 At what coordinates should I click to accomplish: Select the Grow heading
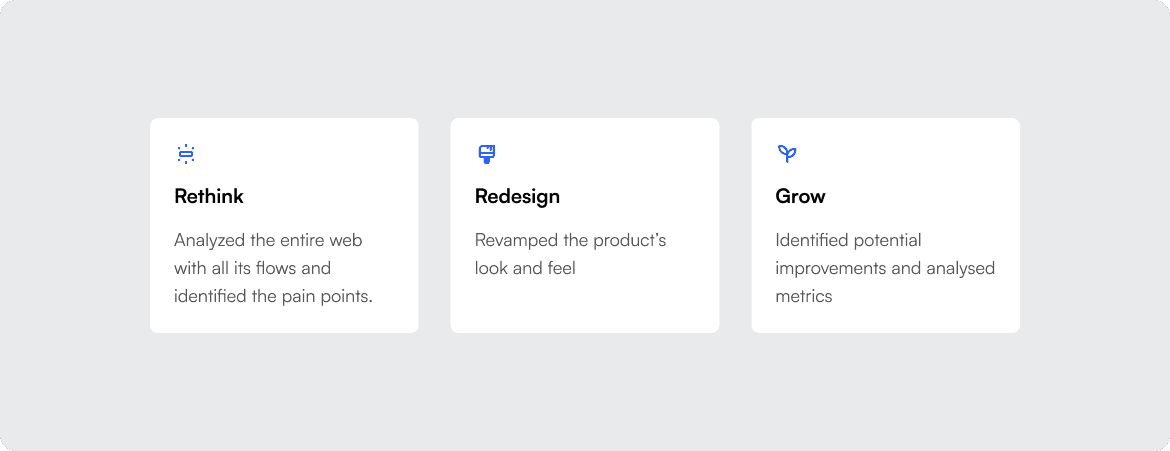click(801, 196)
